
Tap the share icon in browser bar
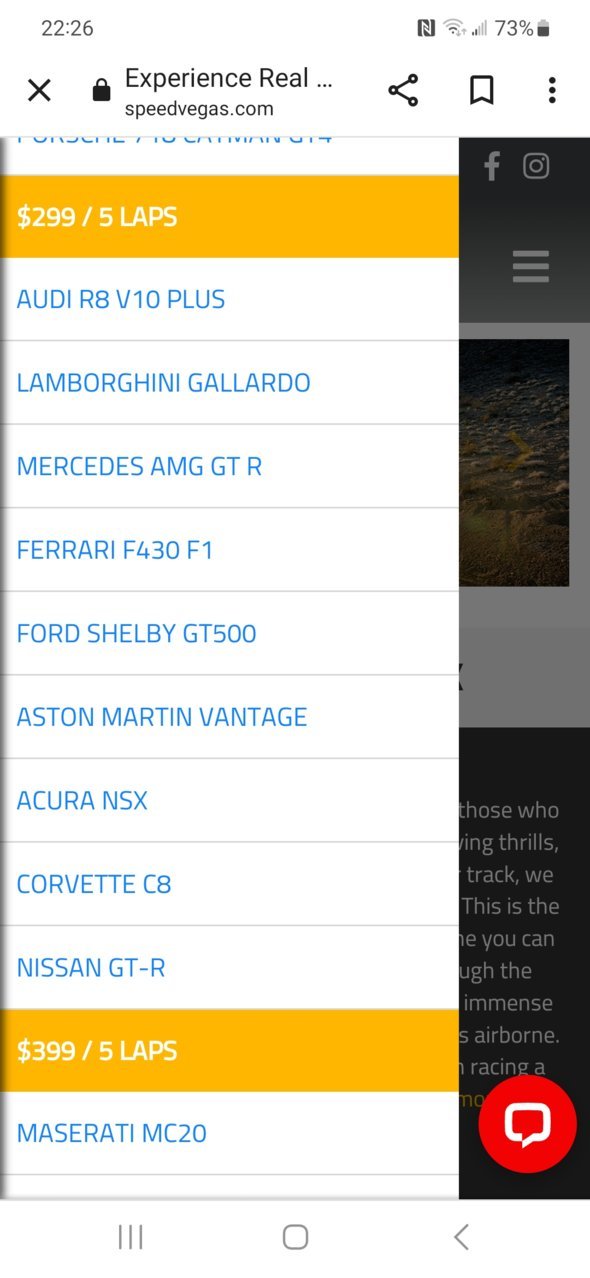click(x=403, y=91)
